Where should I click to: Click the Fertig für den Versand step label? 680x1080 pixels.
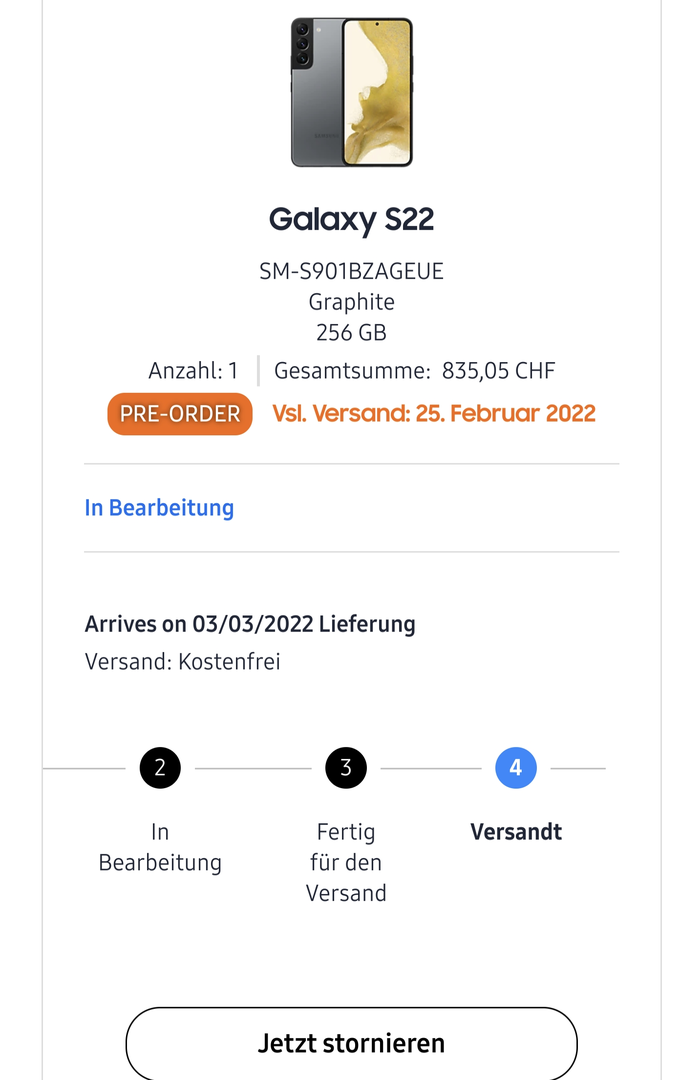pos(346,862)
